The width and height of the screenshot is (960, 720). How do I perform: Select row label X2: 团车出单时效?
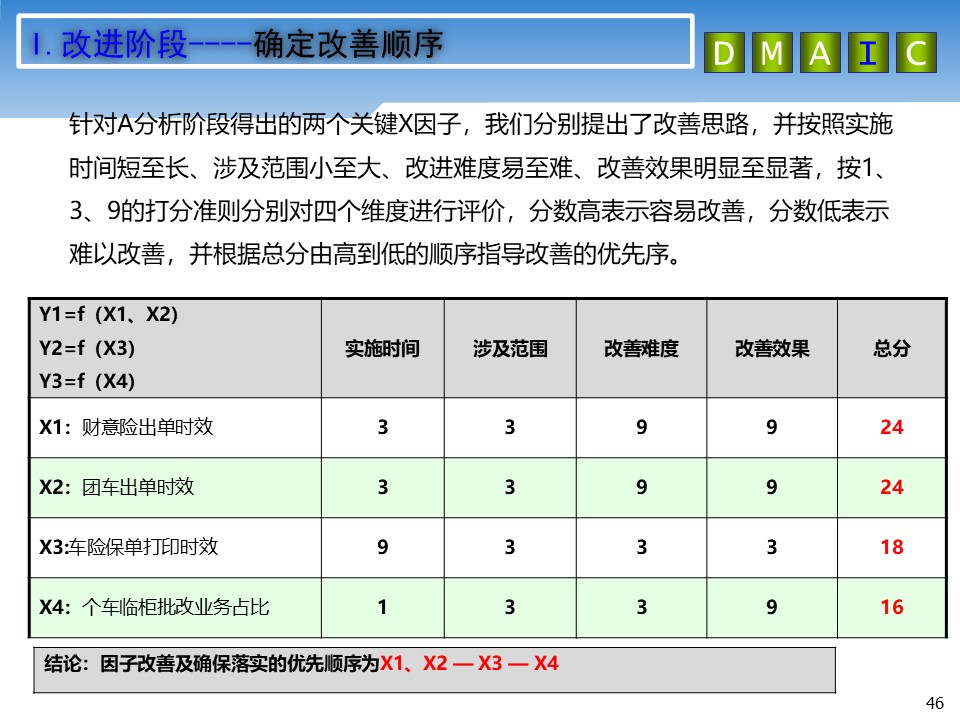pyautogui.click(x=117, y=487)
